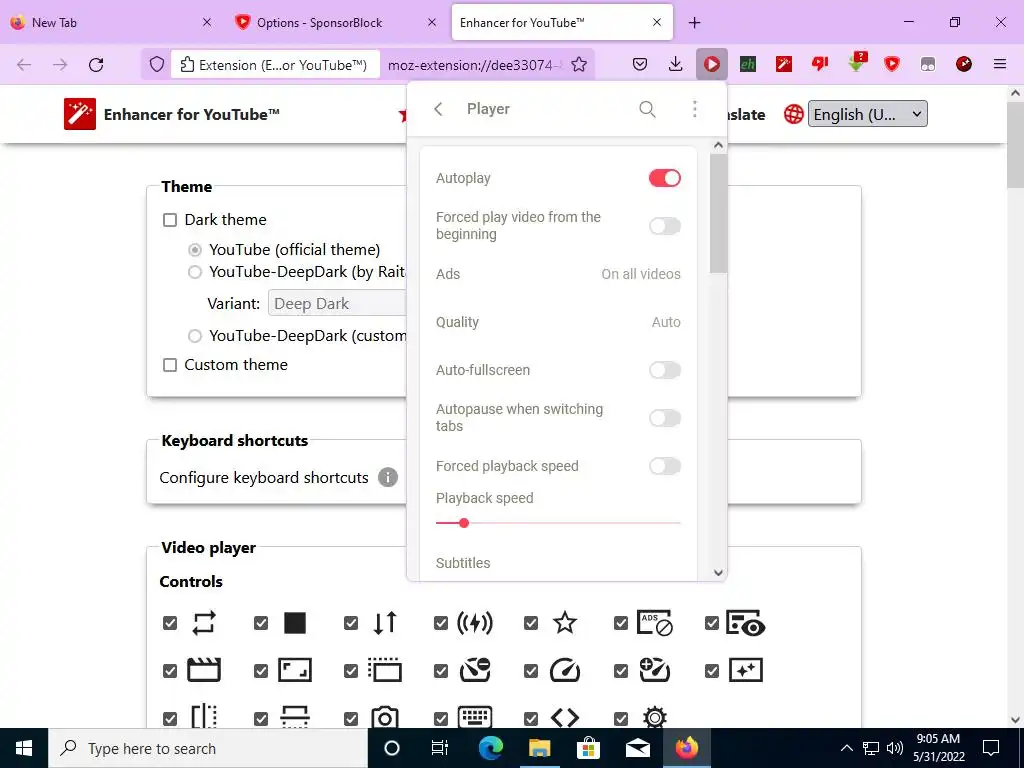This screenshot has width=1024, height=768.
Task: Click the video filters sparkle icon
Action: coord(746,670)
